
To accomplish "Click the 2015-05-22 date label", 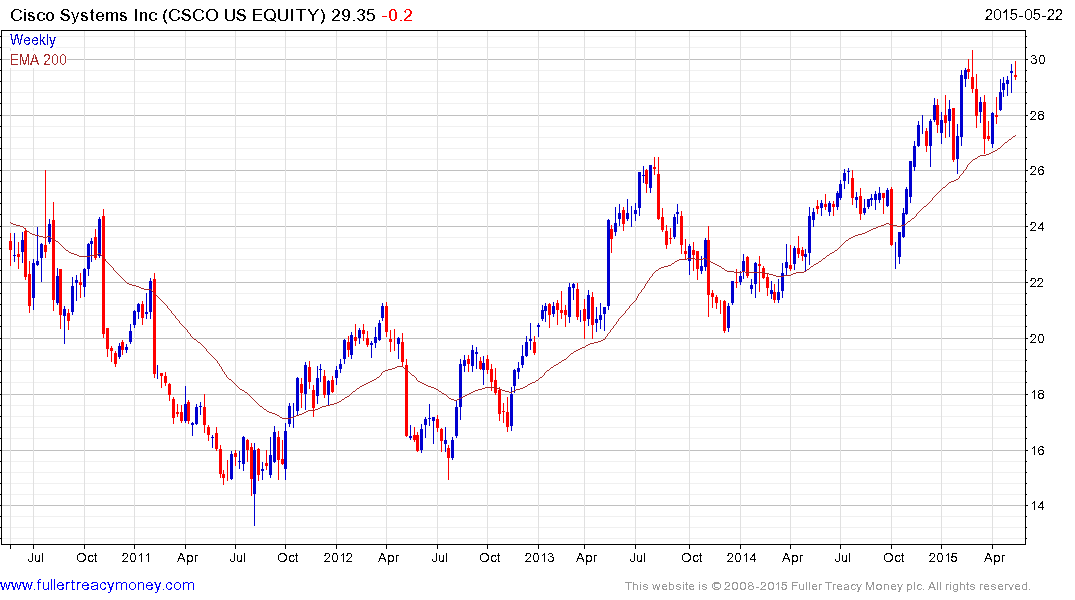I will coord(1023,15).
